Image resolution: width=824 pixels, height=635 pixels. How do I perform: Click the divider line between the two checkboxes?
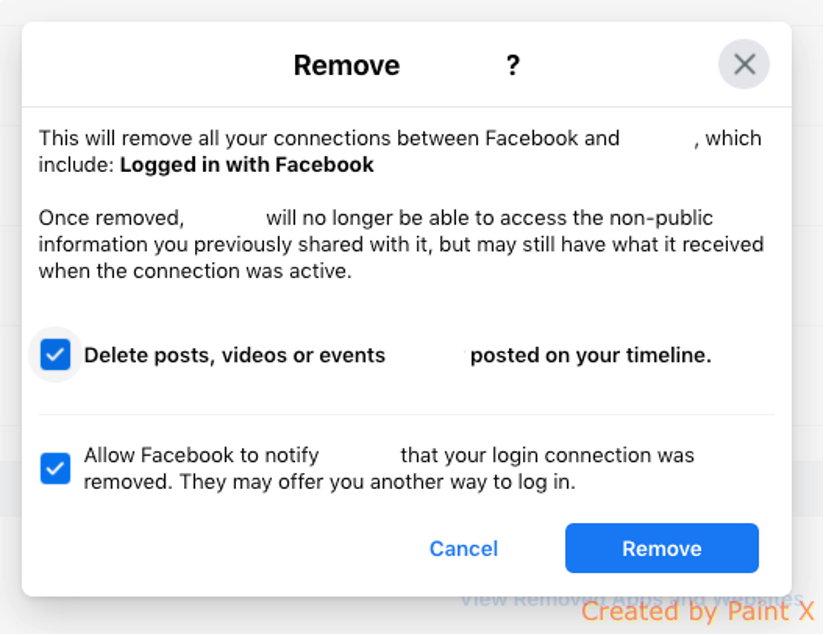pos(406,415)
